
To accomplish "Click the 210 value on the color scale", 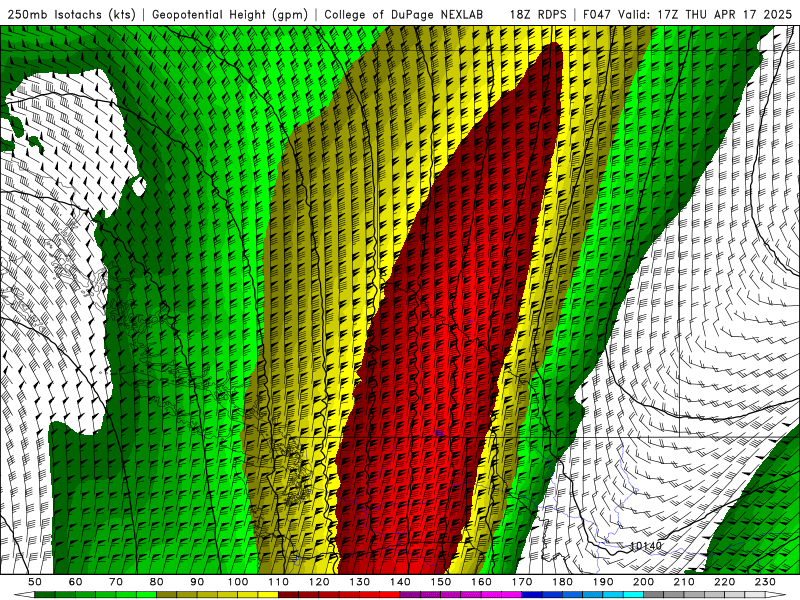I will (x=684, y=582).
